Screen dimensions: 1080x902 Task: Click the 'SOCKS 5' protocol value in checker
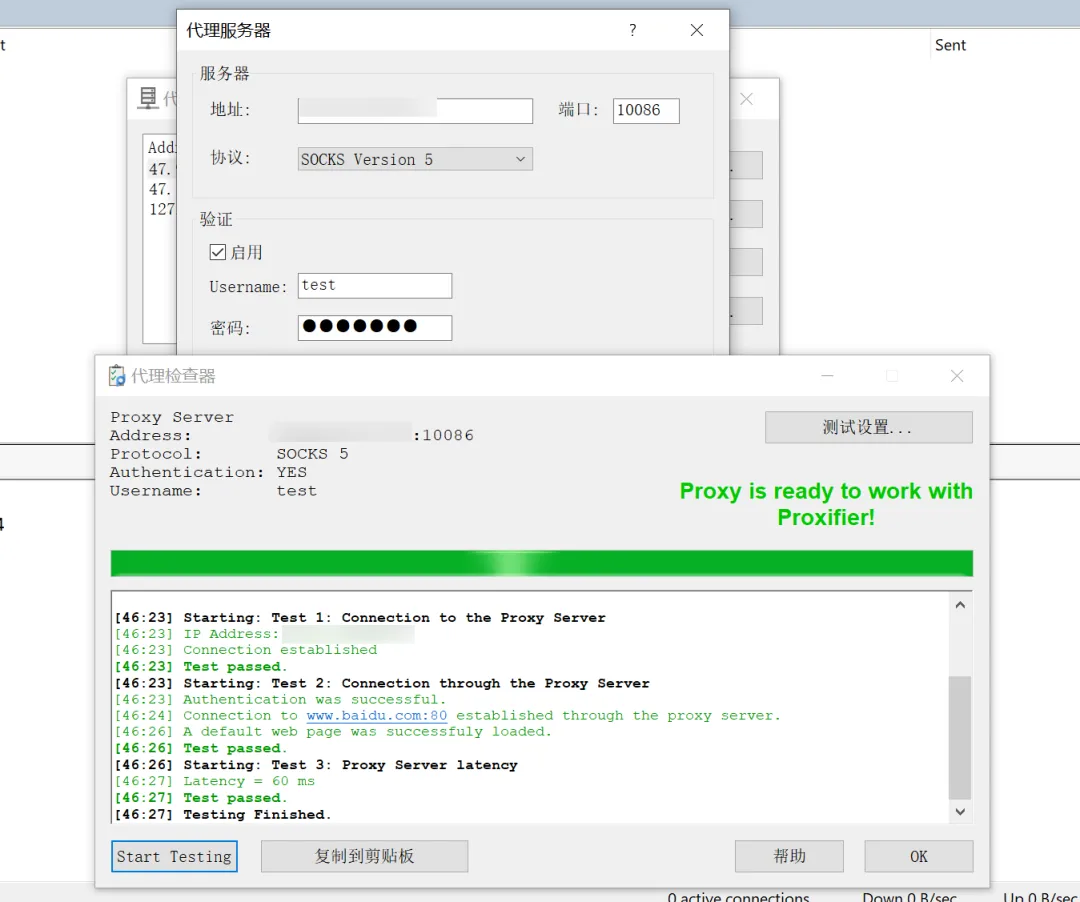tap(312, 454)
